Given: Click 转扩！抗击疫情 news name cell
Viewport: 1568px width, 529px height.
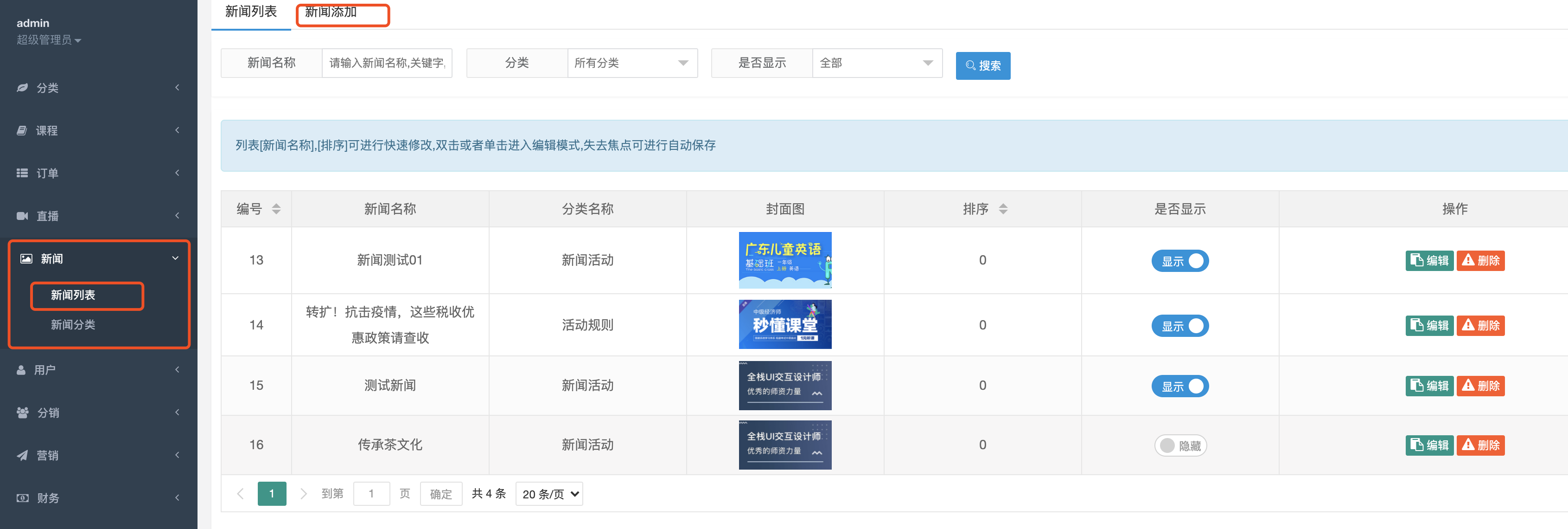Looking at the screenshot, I should coord(390,325).
